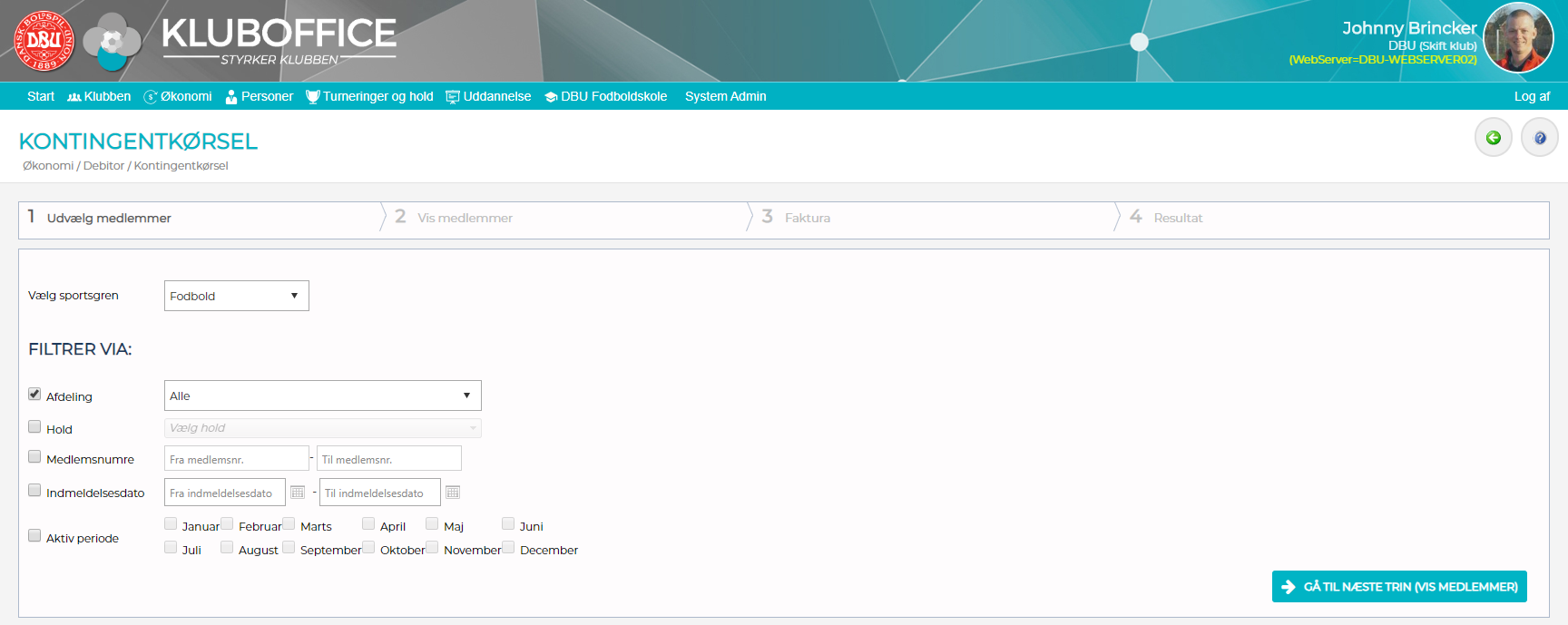Open the Turneringer og hold menu
This screenshot has height=625, width=1568.
pos(369,96)
